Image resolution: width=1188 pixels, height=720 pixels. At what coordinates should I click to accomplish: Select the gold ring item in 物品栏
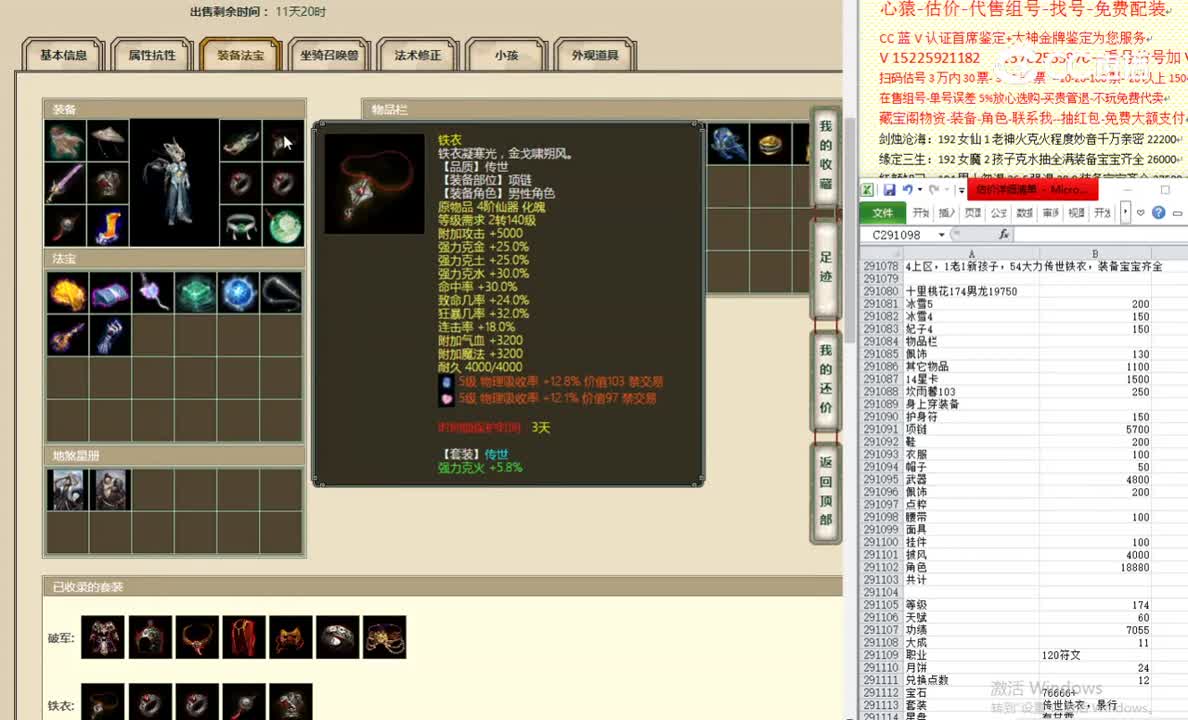click(x=771, y=144)
